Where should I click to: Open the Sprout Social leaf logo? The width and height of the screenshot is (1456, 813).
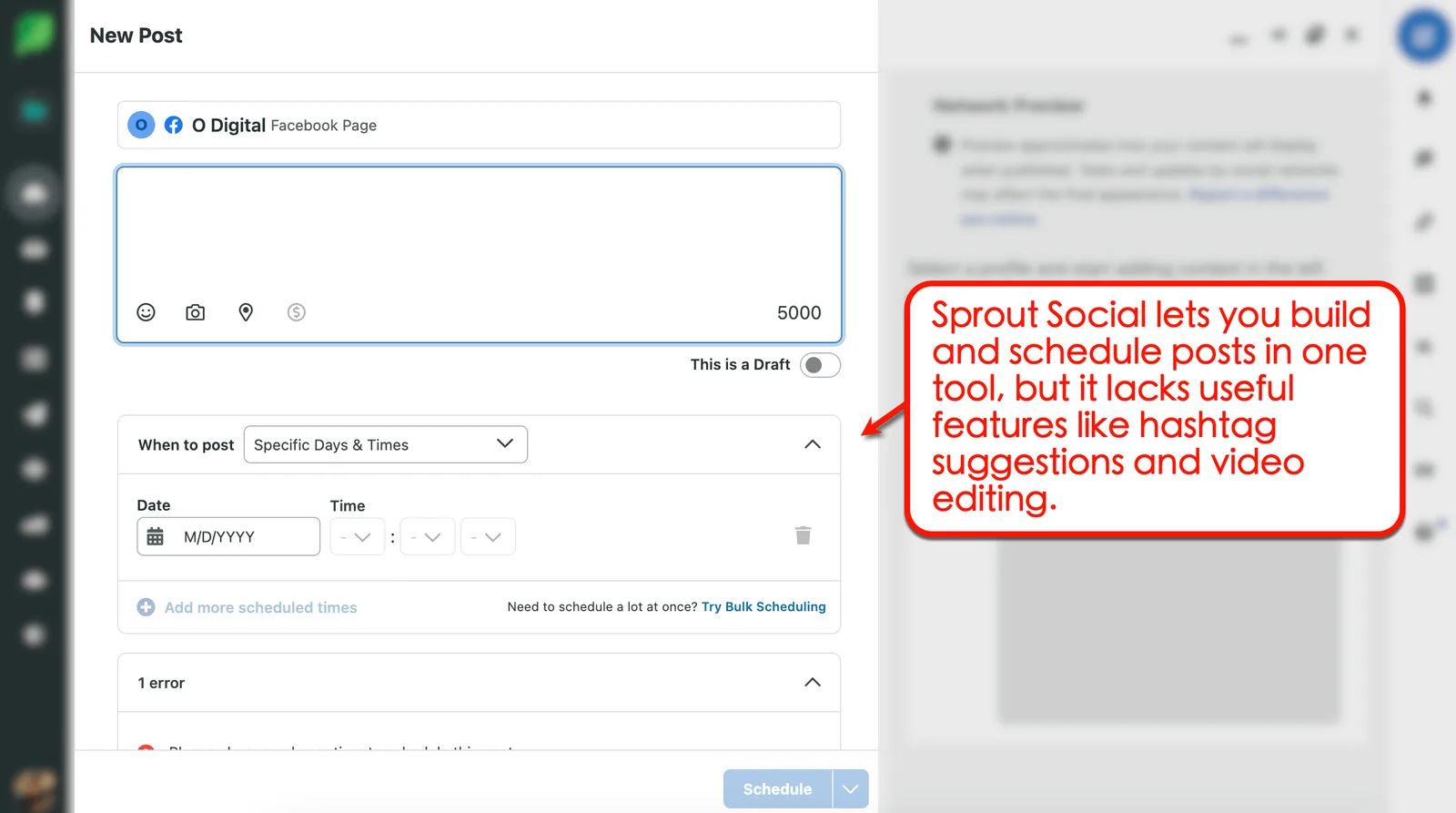(x=34, y=33)
